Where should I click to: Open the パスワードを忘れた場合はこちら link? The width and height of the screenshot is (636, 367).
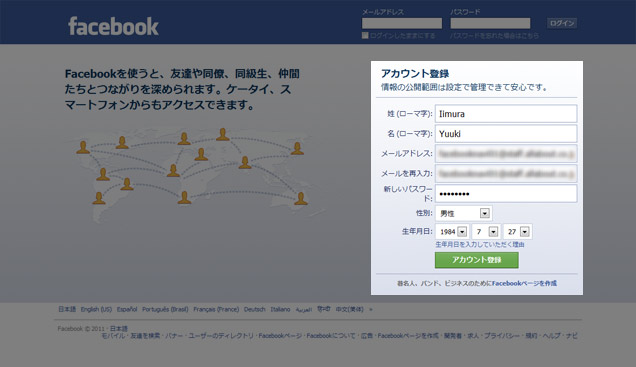[x=494, y=36]
